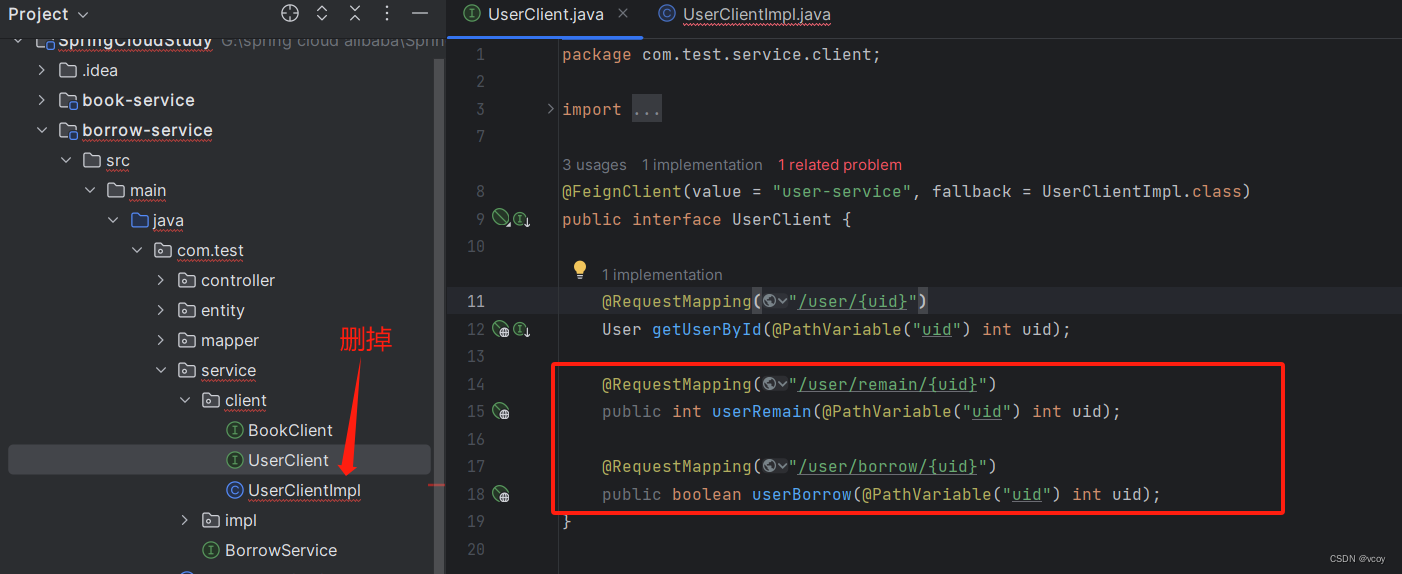Click the endpoint gutter icon on line 15
The width and height of the screenshot is (1402, 574).
coord(501,411)
